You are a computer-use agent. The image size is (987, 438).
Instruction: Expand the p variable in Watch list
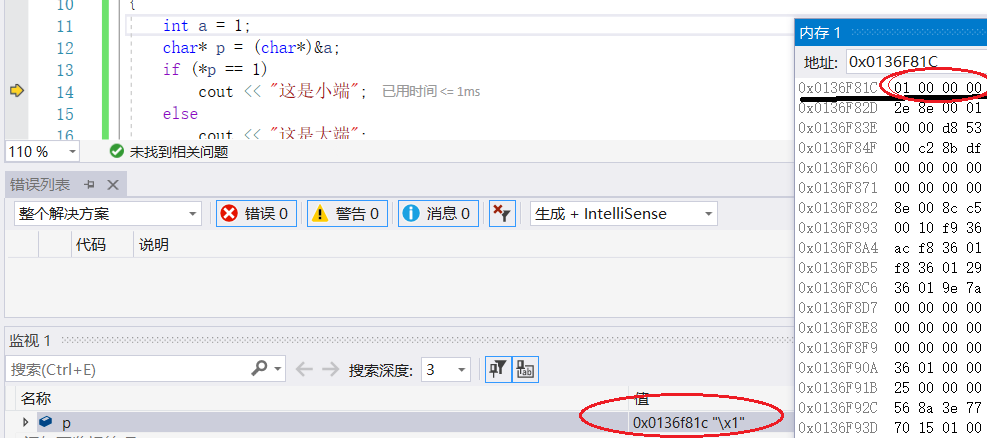point(26,422)
